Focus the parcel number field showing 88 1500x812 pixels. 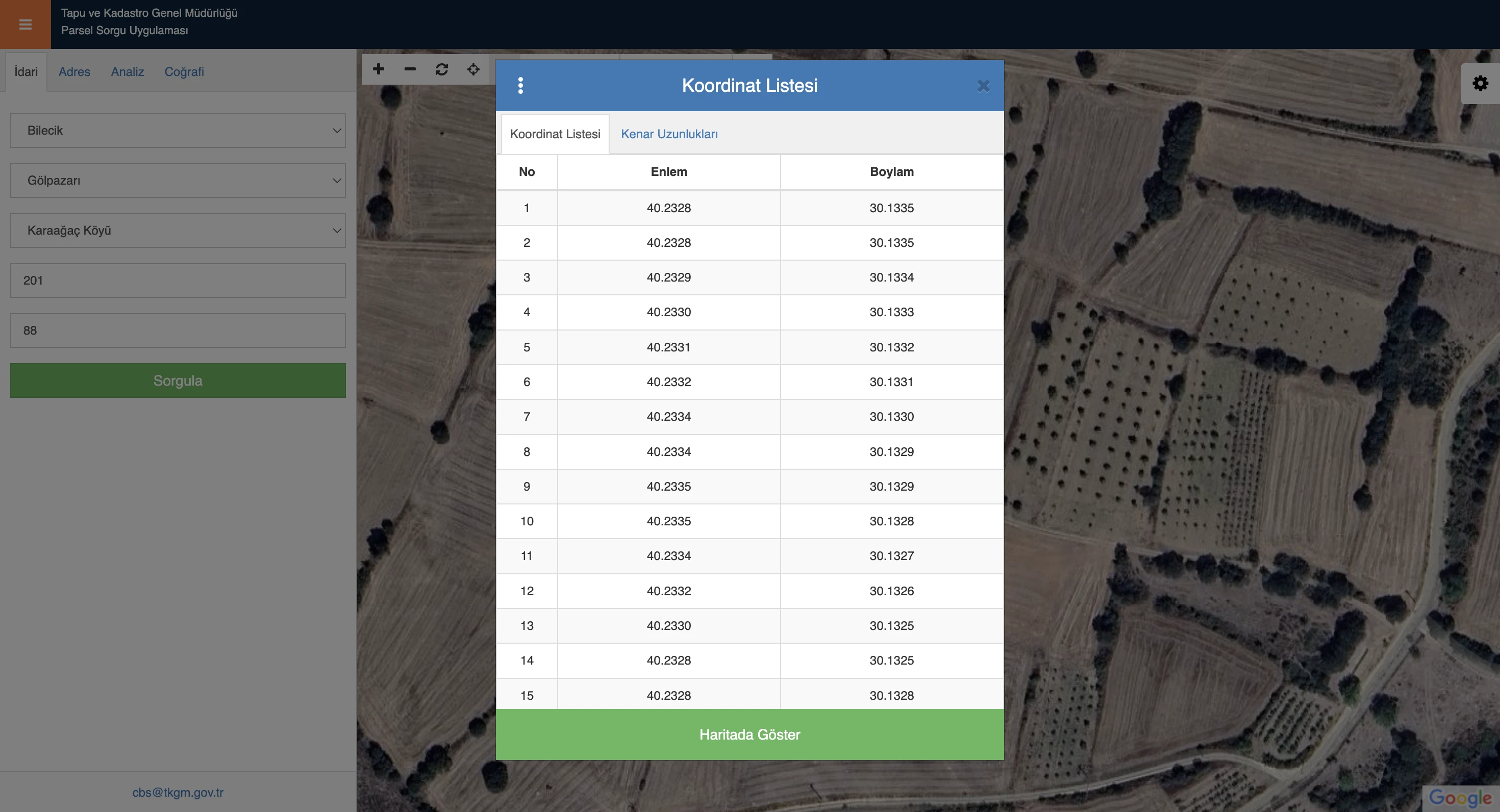(x=178, y=331)
